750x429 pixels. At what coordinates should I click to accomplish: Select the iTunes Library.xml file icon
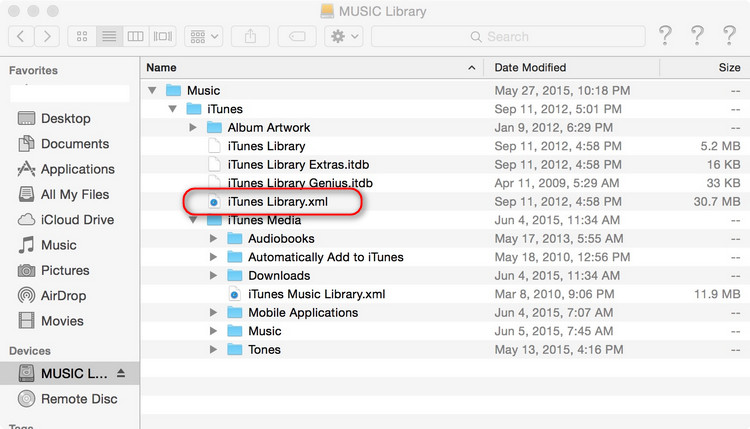click(214, 202)
